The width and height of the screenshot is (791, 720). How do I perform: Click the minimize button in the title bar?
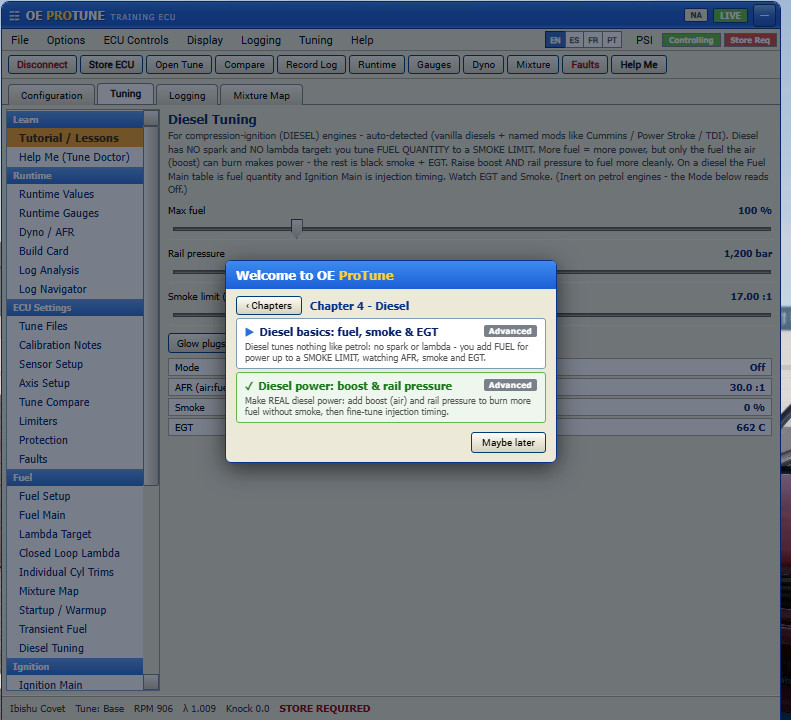pos(765,16)
